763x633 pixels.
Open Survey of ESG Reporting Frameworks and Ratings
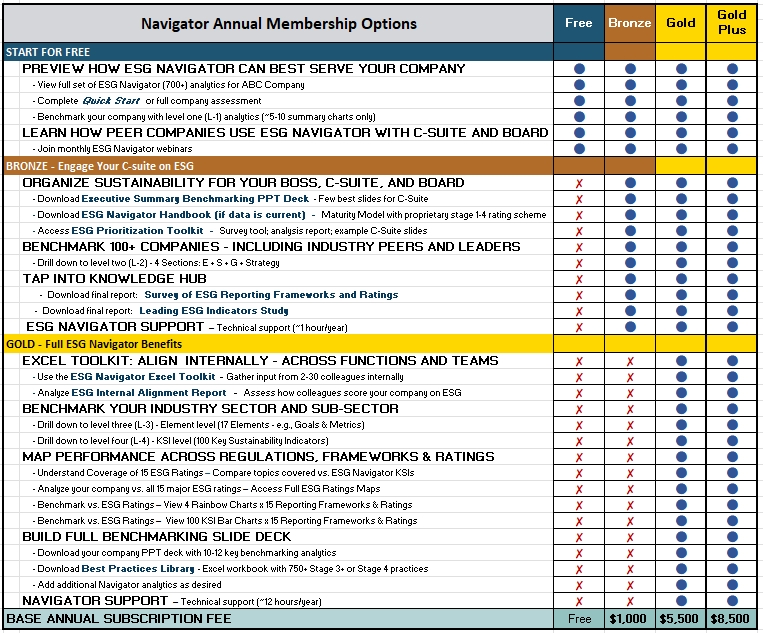[x=271, y=295]
